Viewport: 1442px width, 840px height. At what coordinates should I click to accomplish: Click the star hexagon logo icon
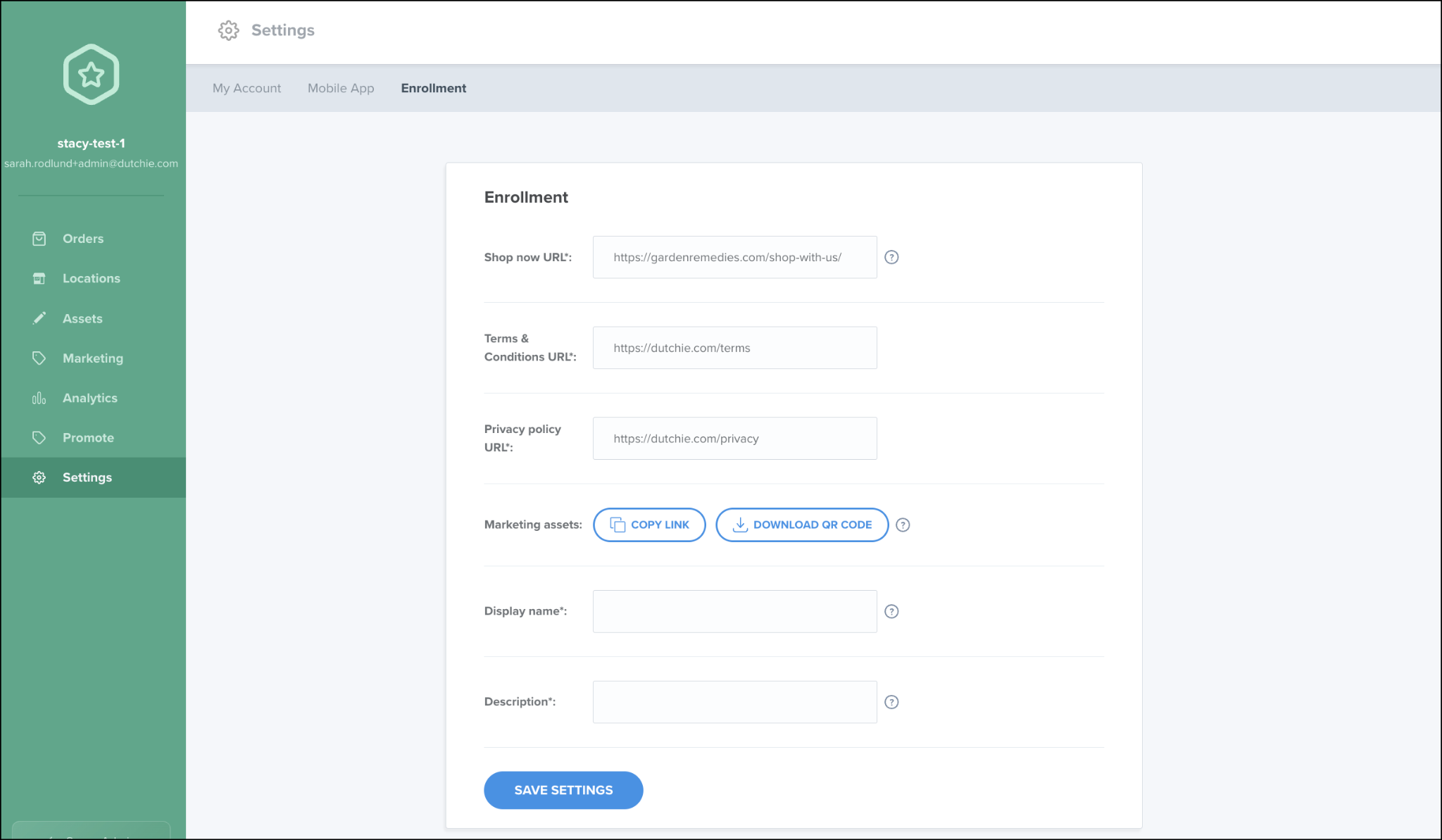(91, 74)
